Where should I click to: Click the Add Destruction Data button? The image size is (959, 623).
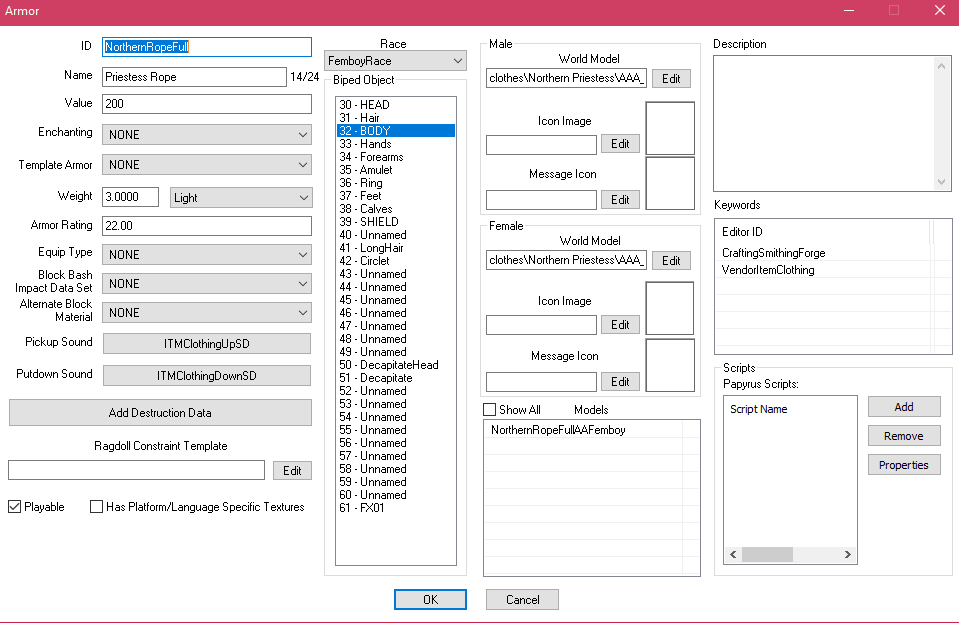(x=160, y=413)
